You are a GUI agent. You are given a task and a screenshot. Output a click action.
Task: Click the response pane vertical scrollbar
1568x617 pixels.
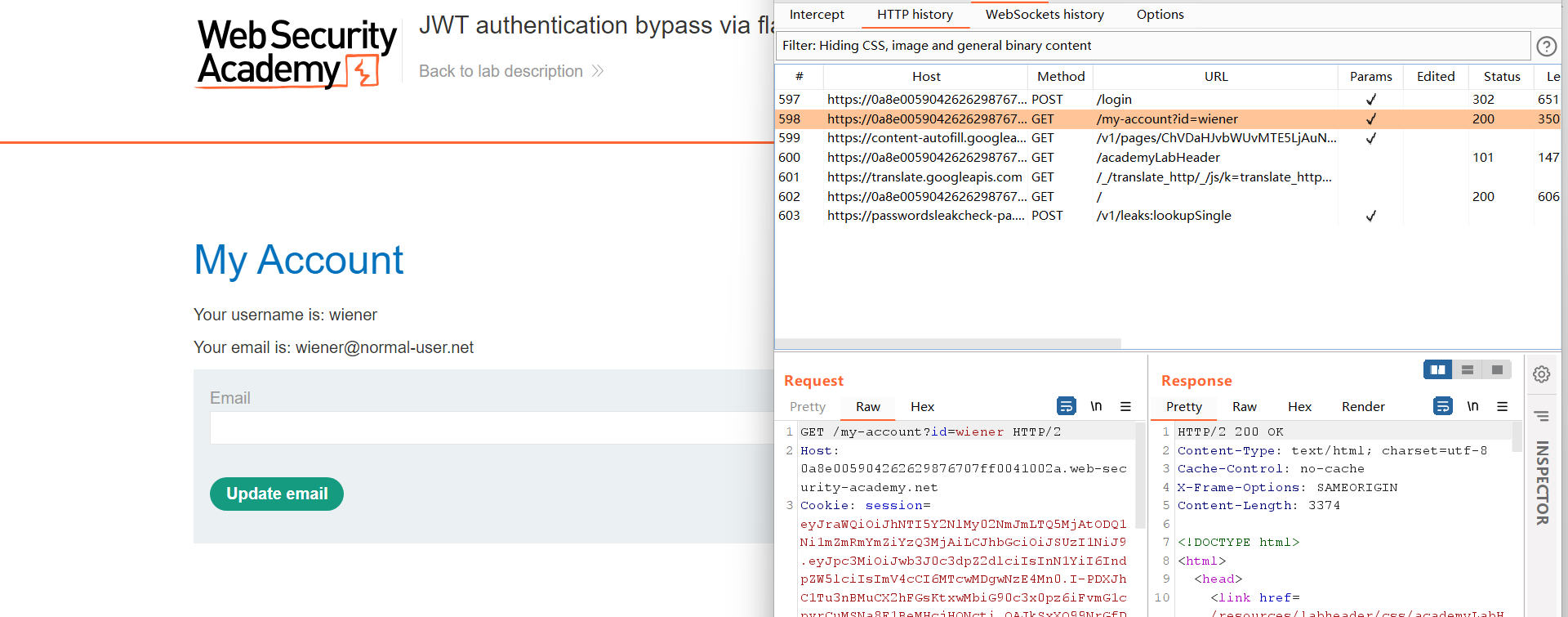click(x=1517, y=436)
